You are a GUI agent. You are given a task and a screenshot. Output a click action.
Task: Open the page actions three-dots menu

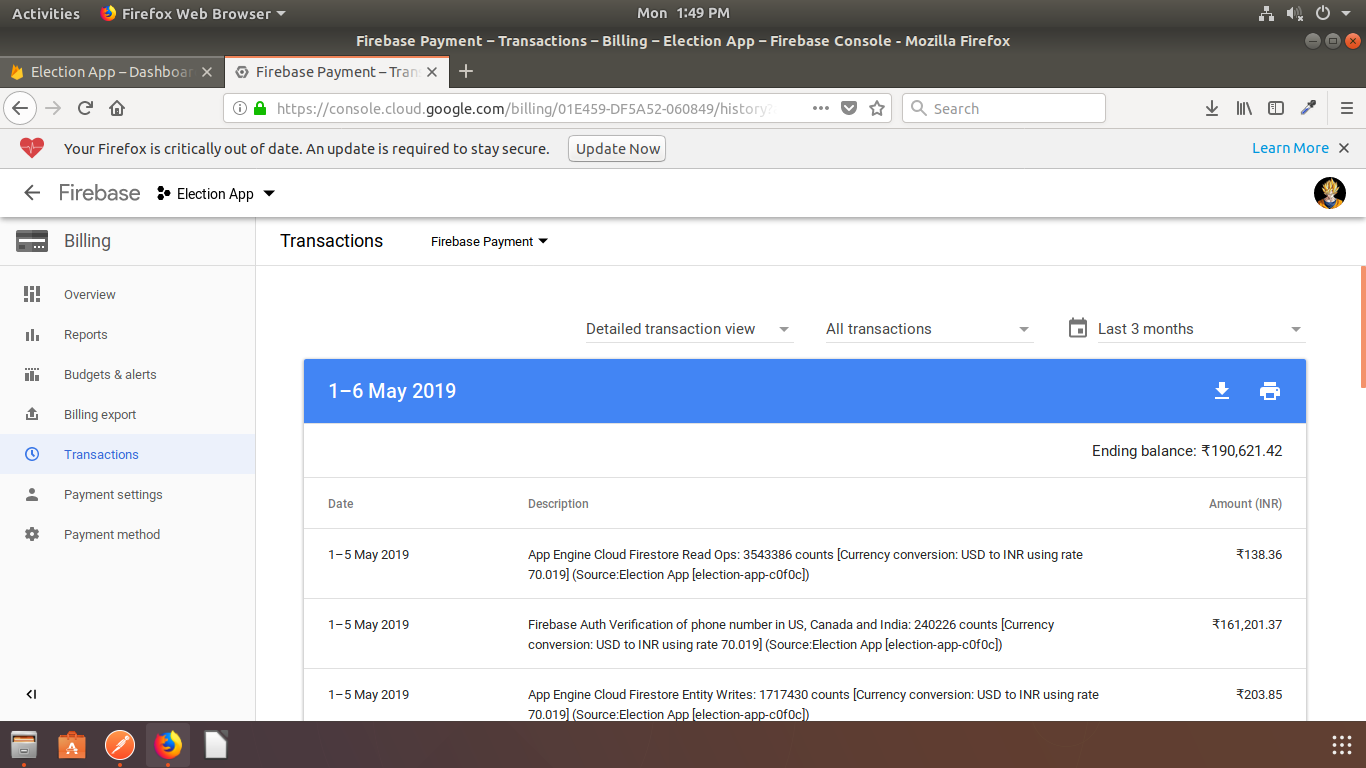click(820, 108)
